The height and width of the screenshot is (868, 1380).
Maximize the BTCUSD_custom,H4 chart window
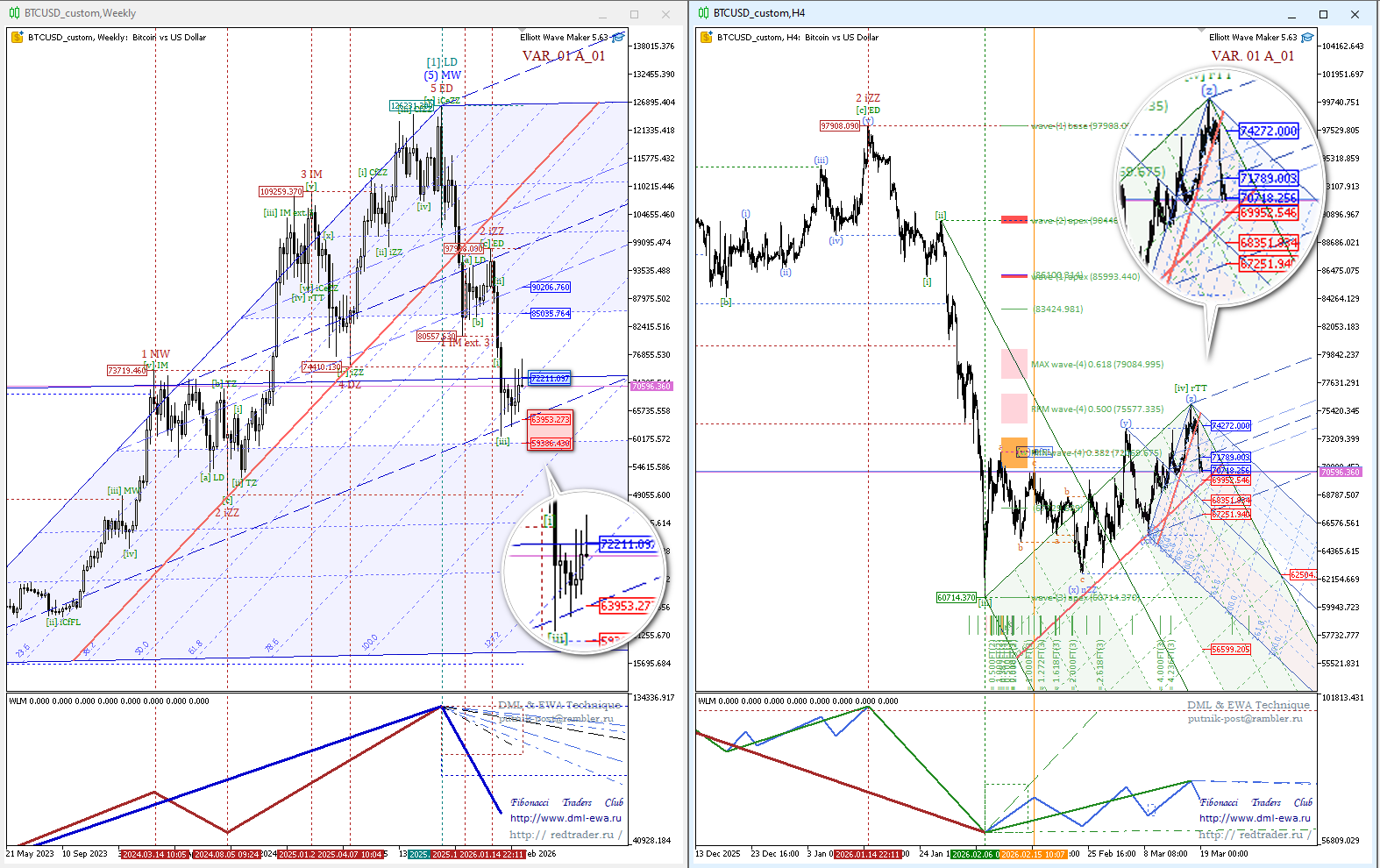click(x=1323, y=14)
